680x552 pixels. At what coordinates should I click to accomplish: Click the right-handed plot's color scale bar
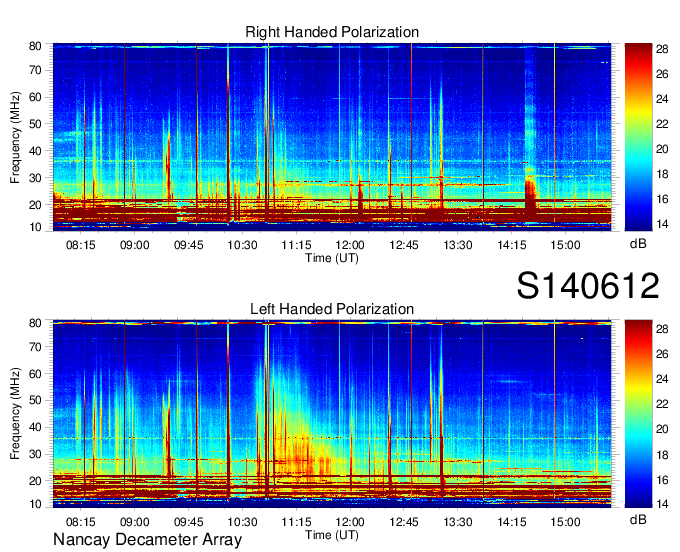638,137
